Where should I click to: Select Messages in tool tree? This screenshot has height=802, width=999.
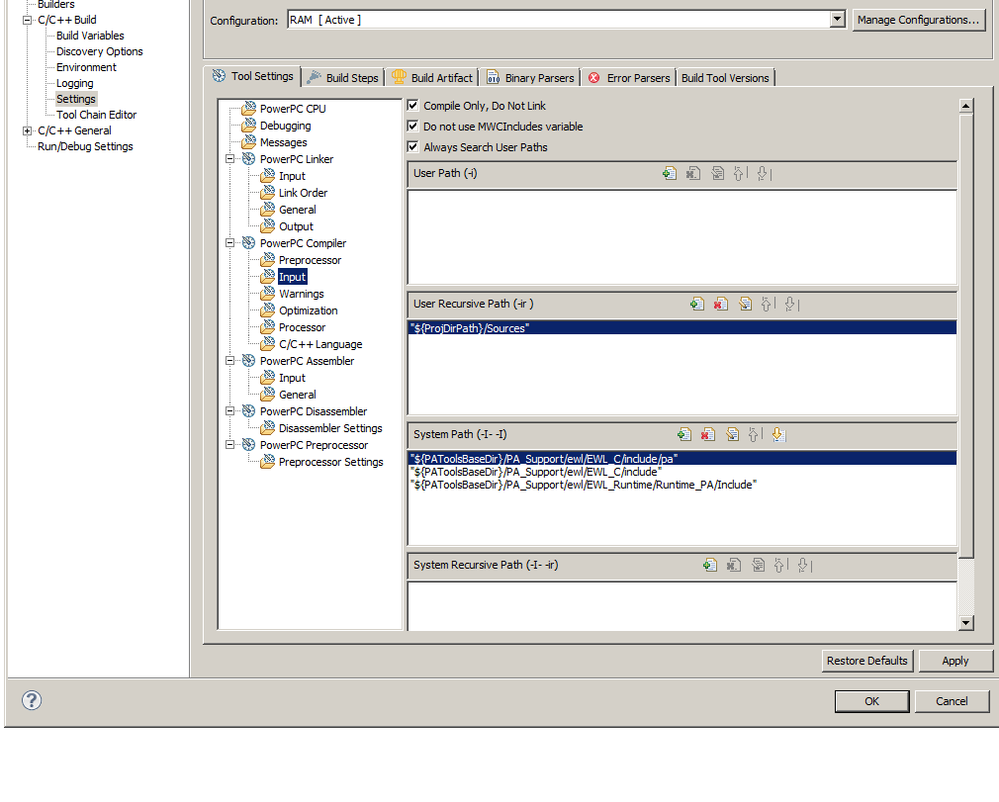click(284, 142)
